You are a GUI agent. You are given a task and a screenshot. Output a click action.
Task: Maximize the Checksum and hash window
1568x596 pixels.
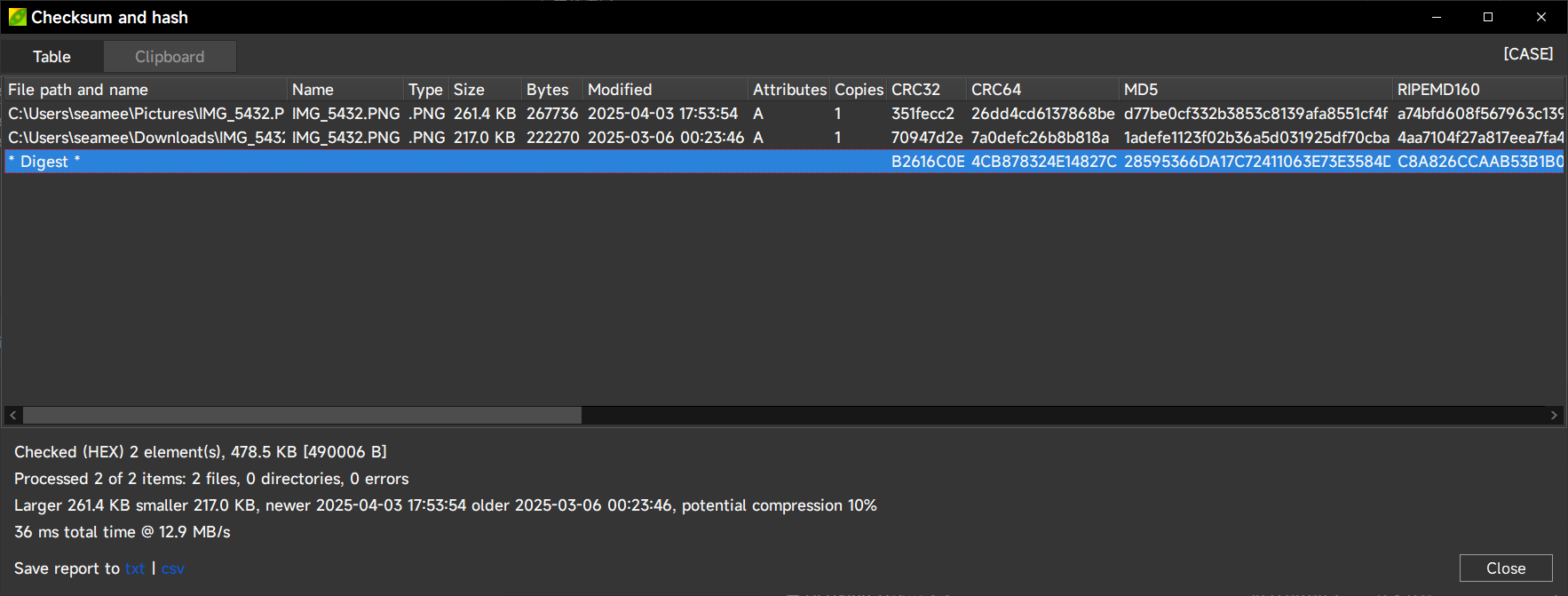tap(1488, 17)
